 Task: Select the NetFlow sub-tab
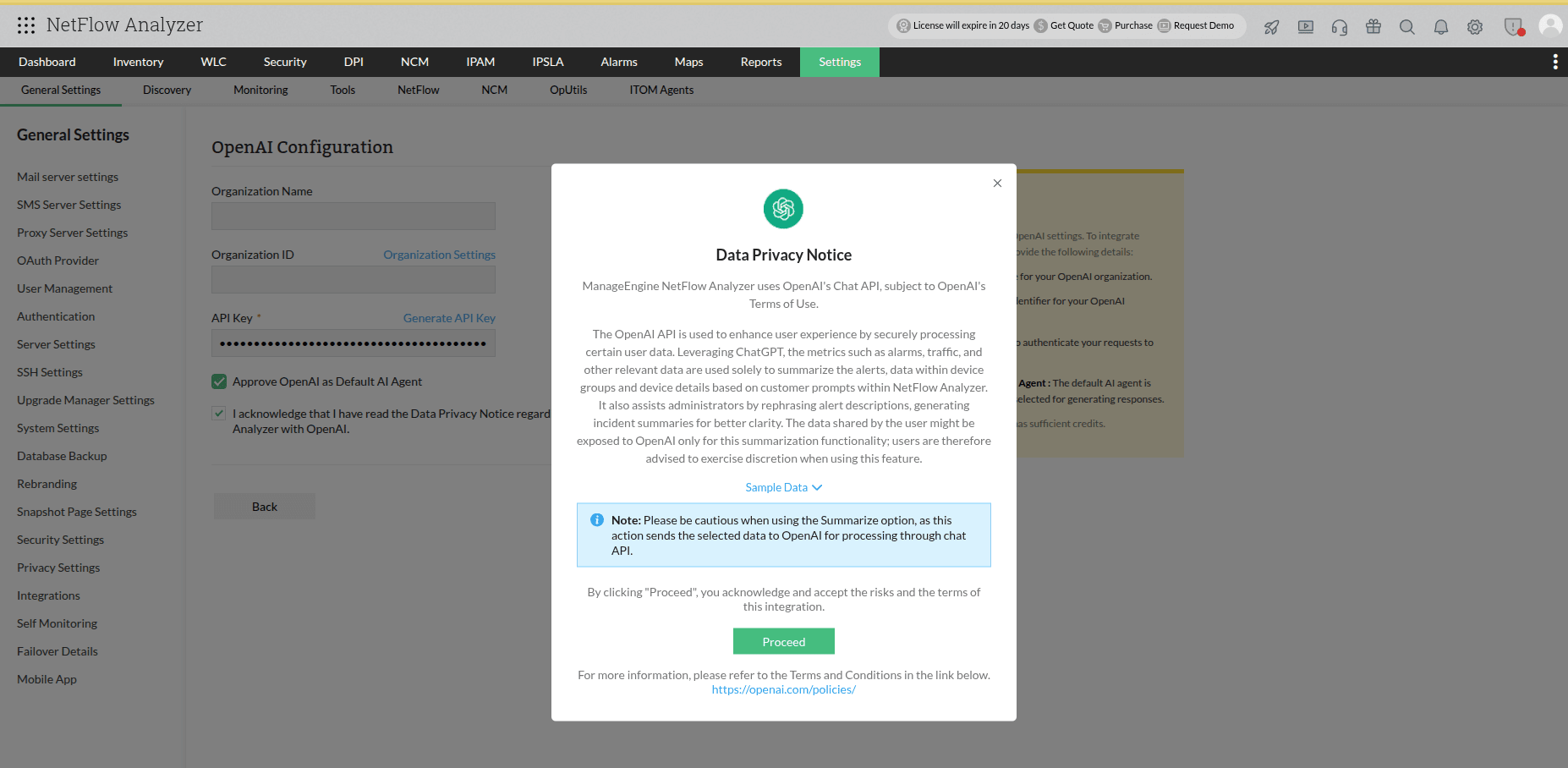point(418,90)
